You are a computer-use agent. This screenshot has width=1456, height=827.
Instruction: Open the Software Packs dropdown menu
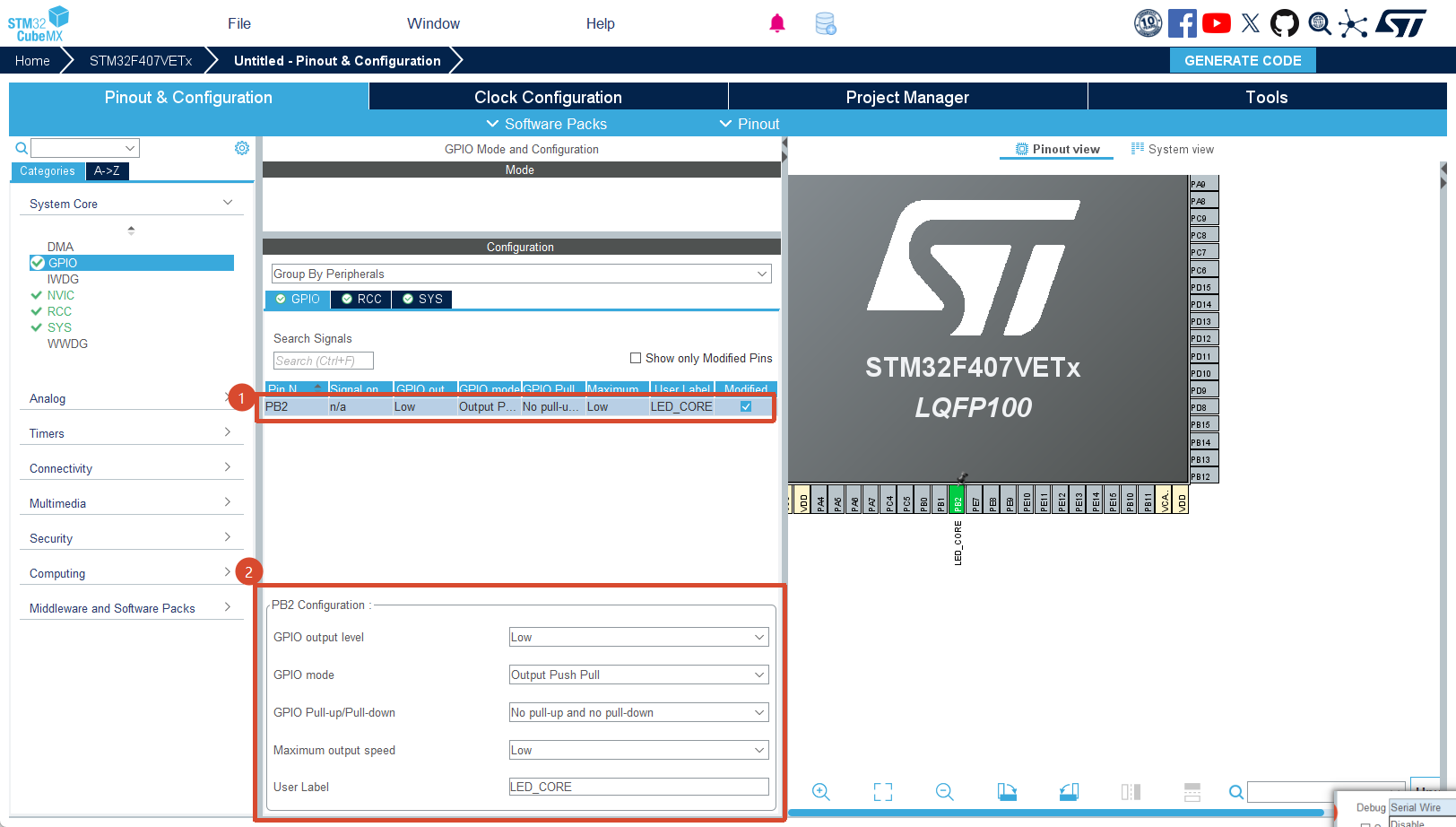(547, 124)
